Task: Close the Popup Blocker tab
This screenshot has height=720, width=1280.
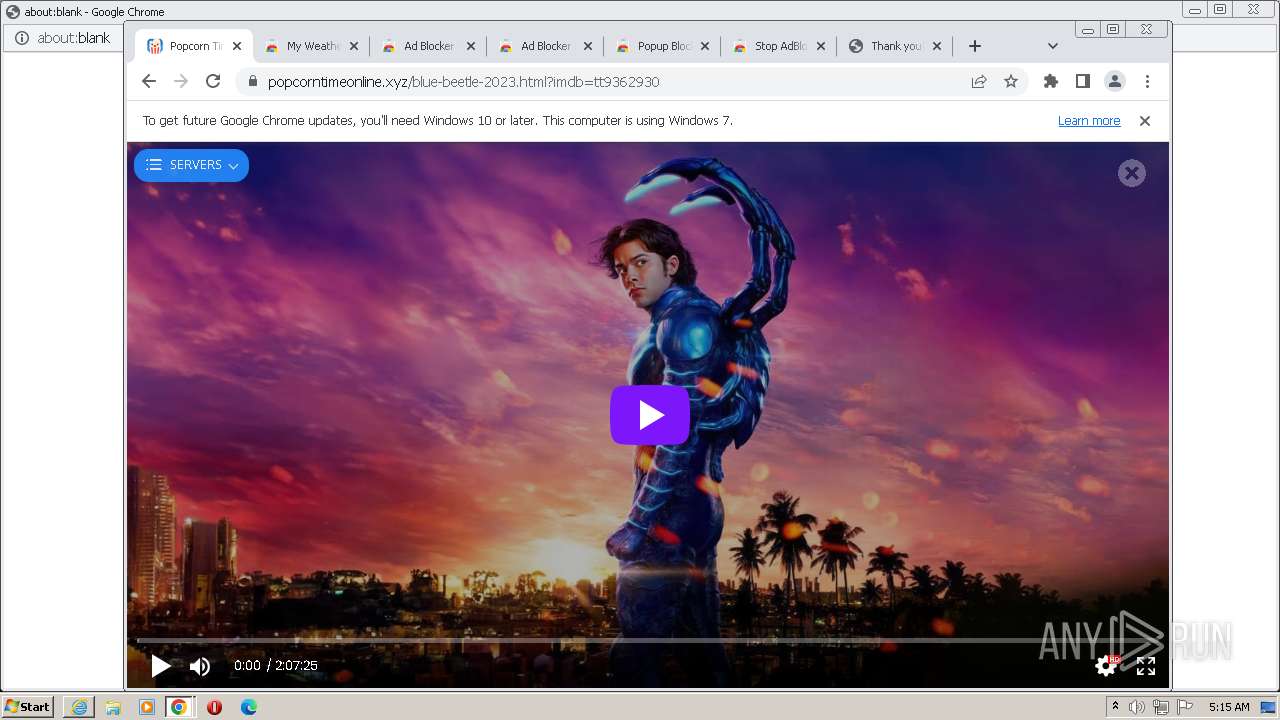Action: tap(705, 46)
